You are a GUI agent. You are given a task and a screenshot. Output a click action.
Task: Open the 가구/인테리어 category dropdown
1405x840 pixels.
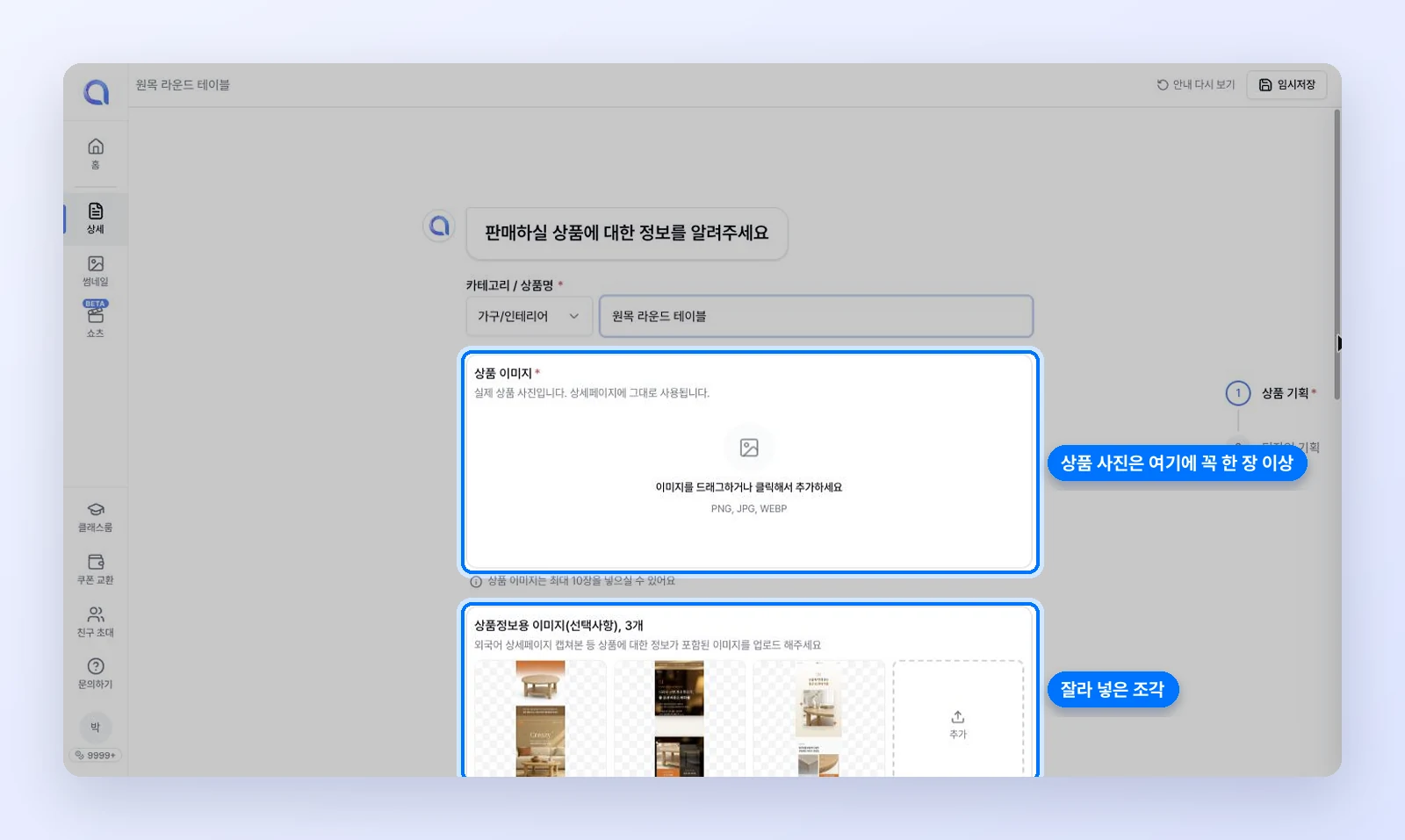coord(529,316)
